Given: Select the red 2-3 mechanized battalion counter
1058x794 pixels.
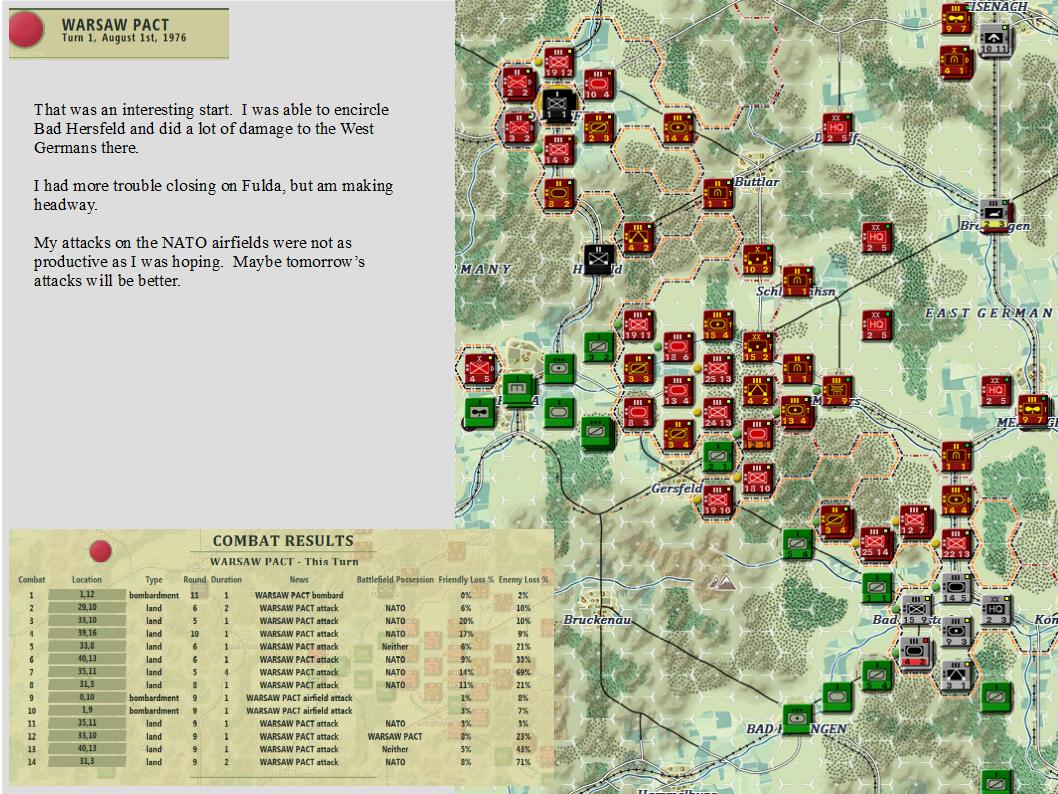Looking at the screenshot, I should (x=598, y=129).
